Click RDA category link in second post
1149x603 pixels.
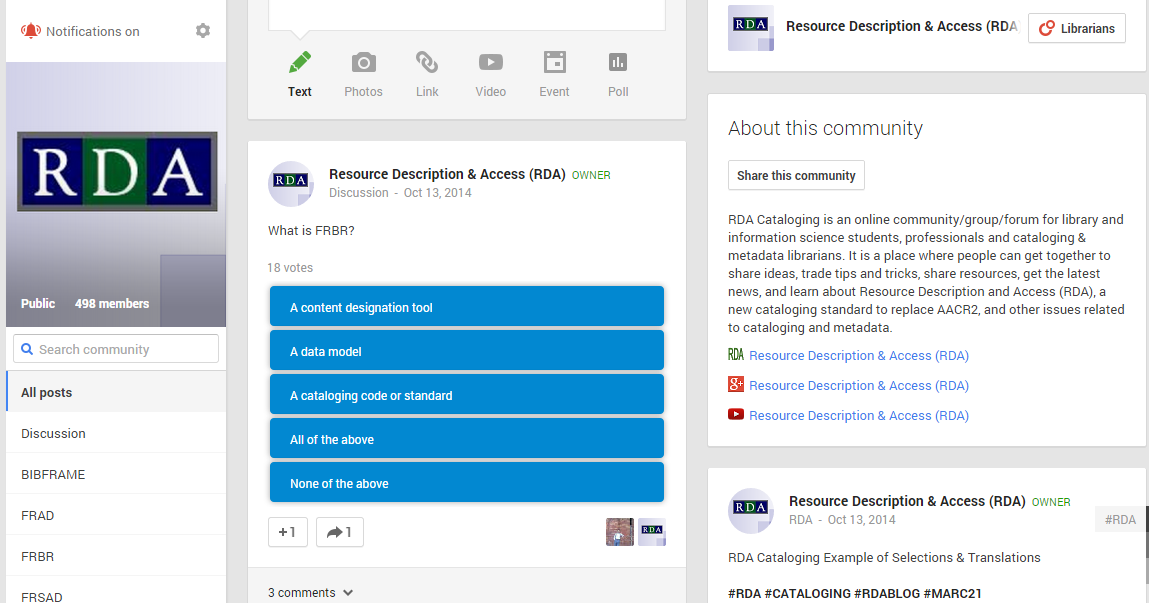click(800, 519)
